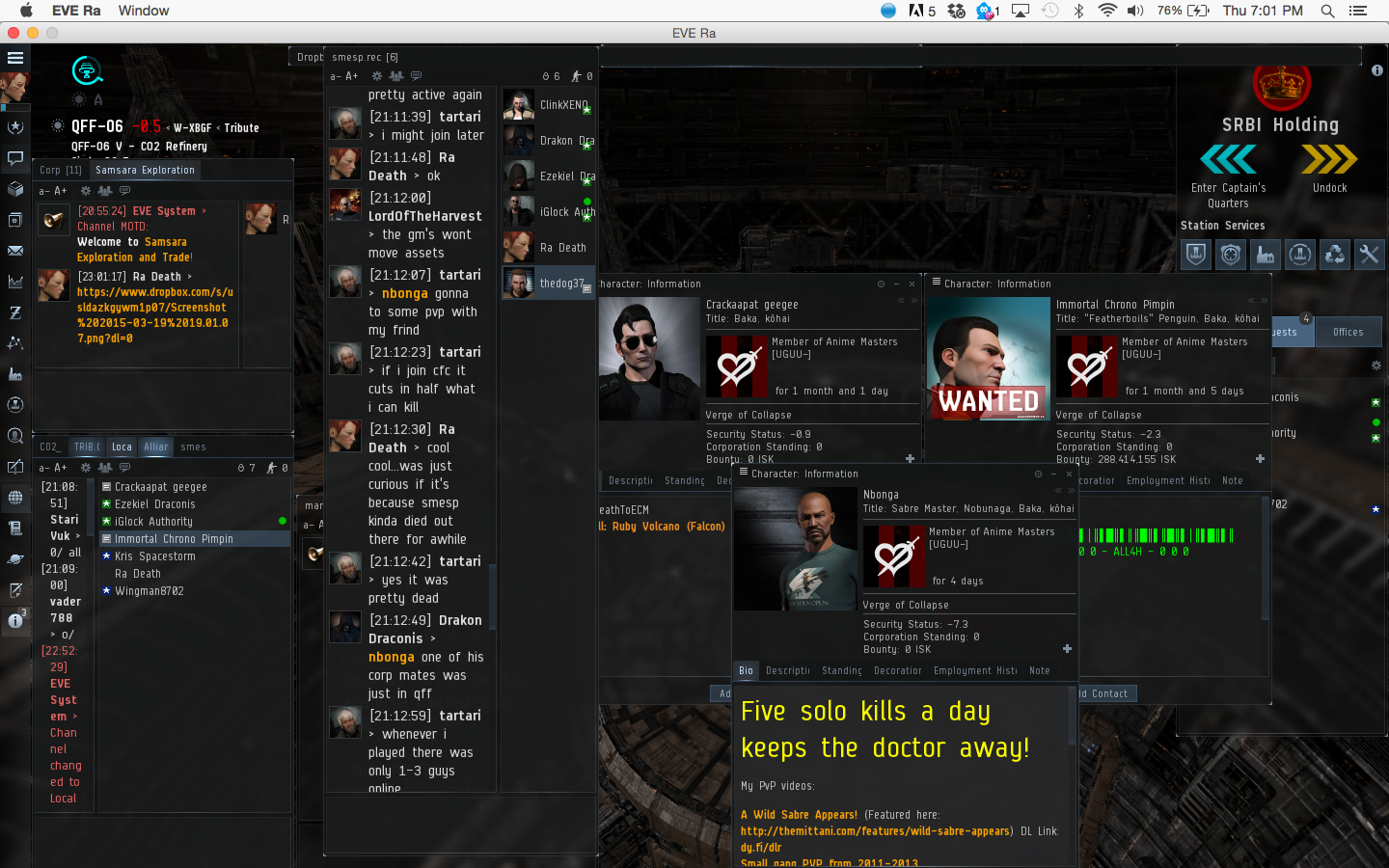
Task: Click gear icon beside Offices tab
Action: (x=1376, y=366)
